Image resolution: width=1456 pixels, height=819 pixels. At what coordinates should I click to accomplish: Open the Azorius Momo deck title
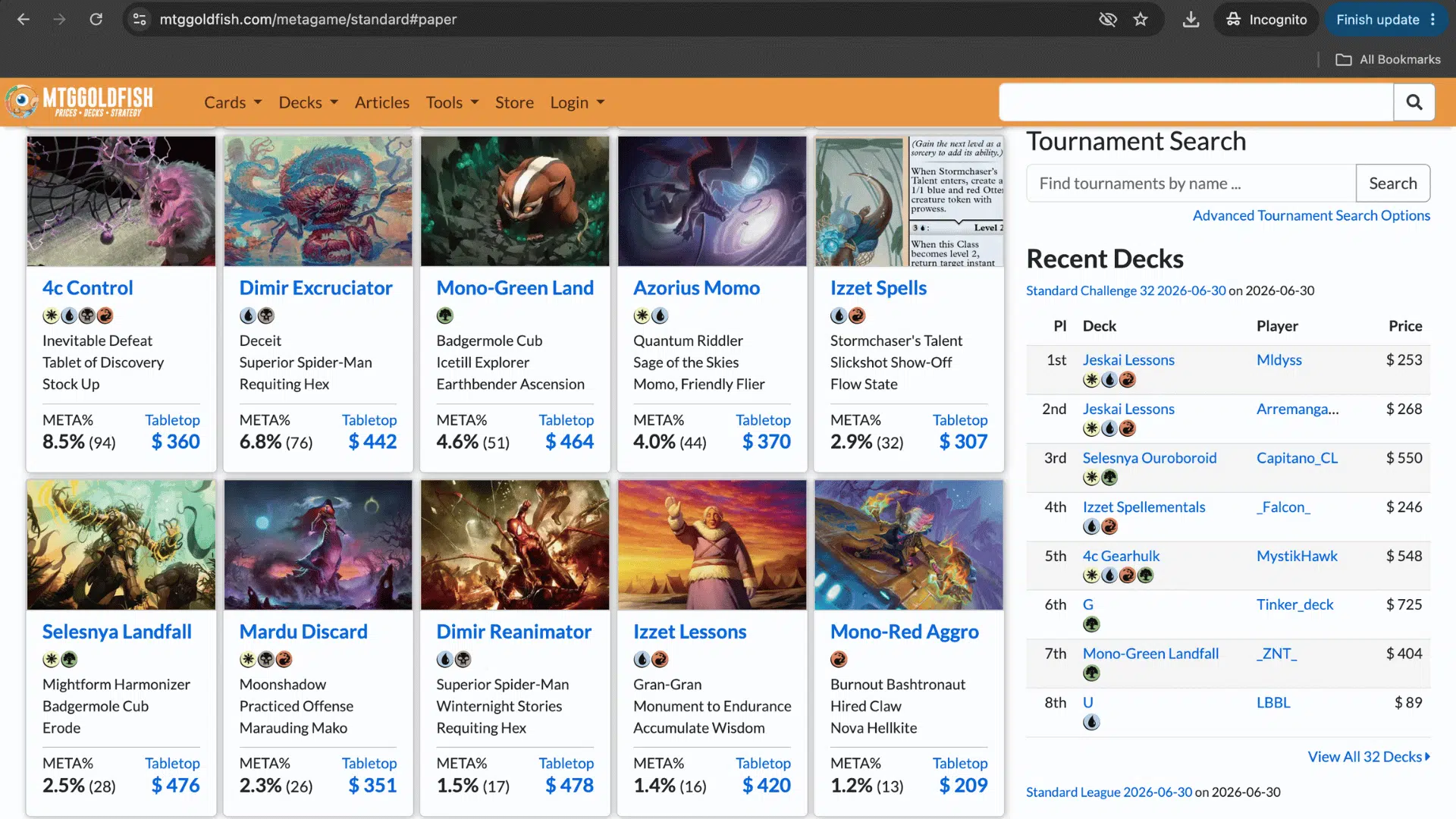696,287
